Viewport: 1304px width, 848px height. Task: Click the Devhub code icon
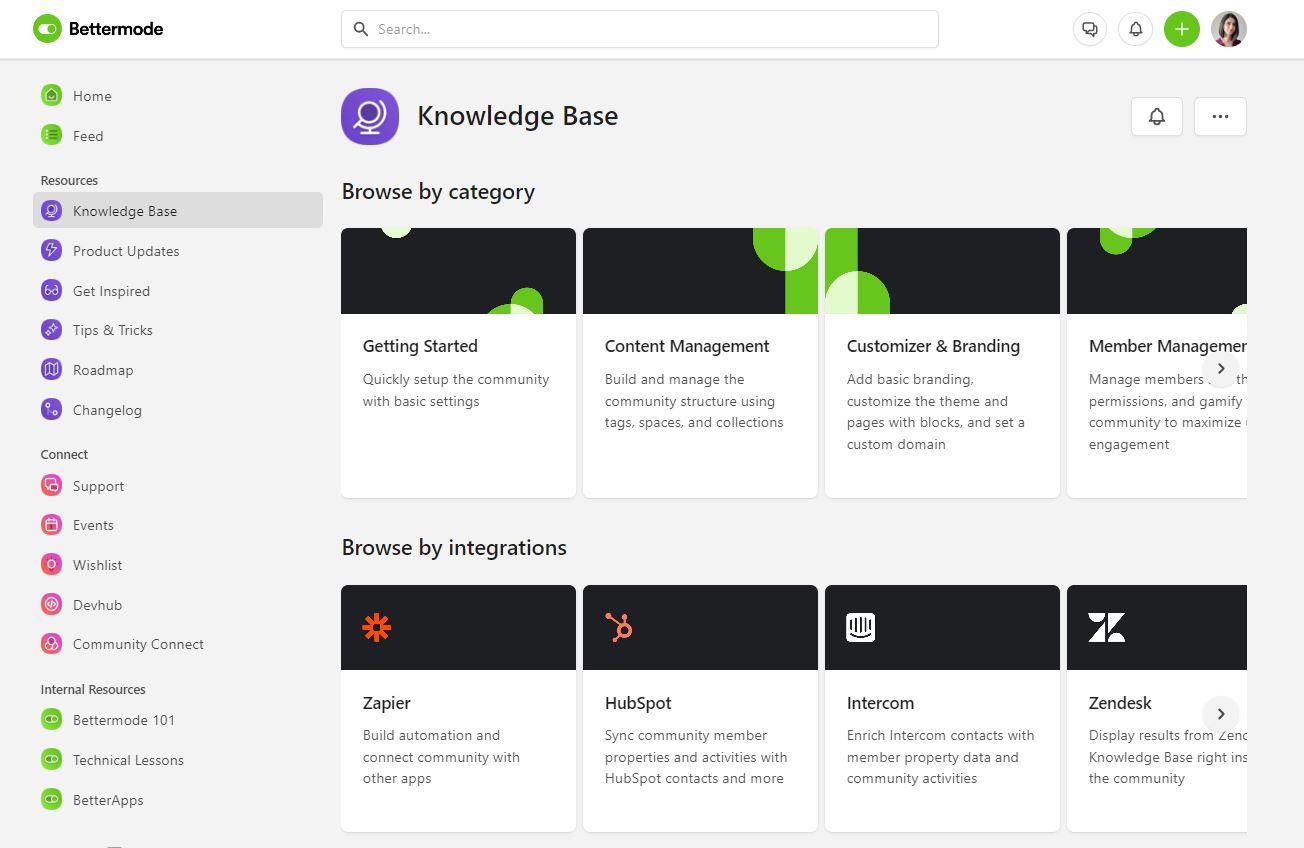[51, 605]
